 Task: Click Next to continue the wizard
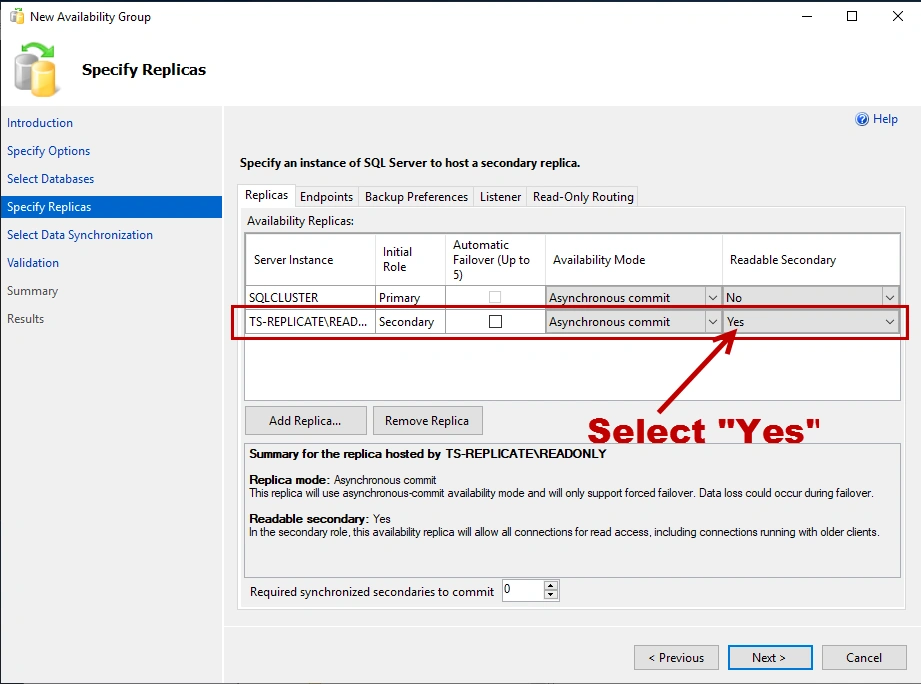[x=769, y=658]
